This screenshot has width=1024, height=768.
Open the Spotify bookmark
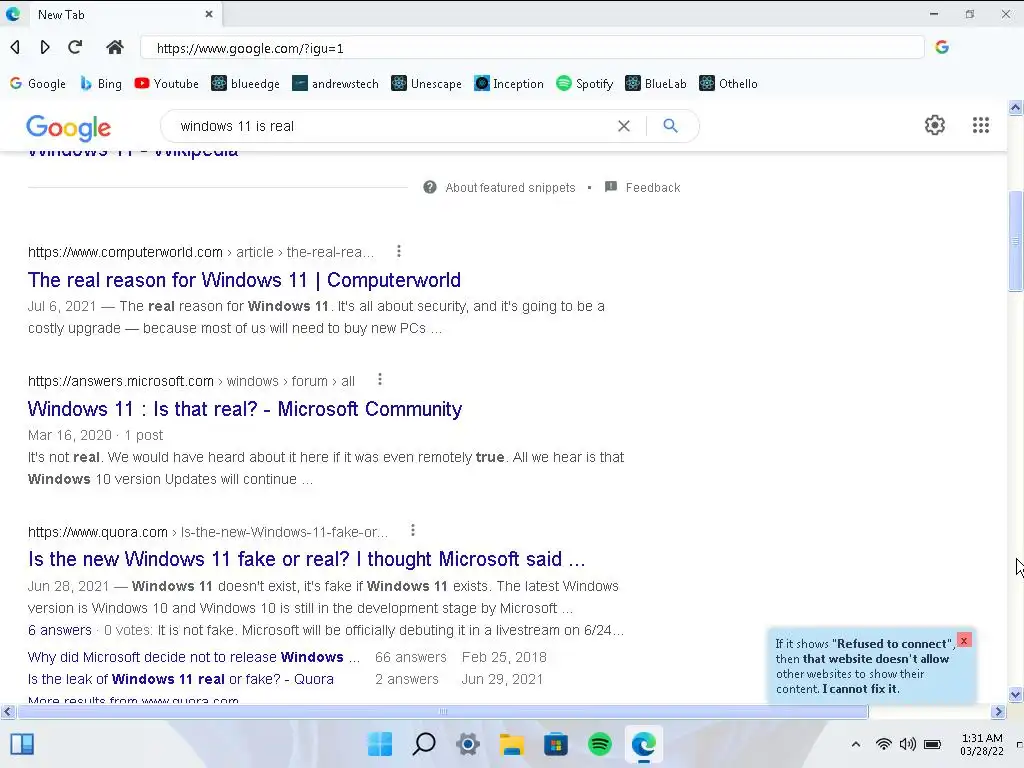[584, 84]
